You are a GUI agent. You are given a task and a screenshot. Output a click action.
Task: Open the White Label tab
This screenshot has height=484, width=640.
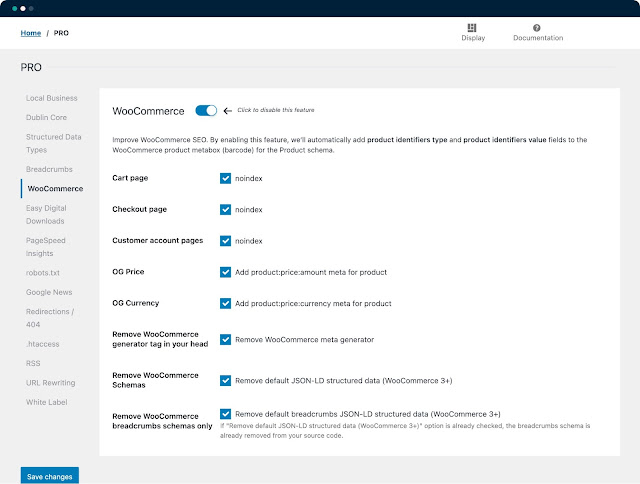pyautogui.click(x=47, y=402)
